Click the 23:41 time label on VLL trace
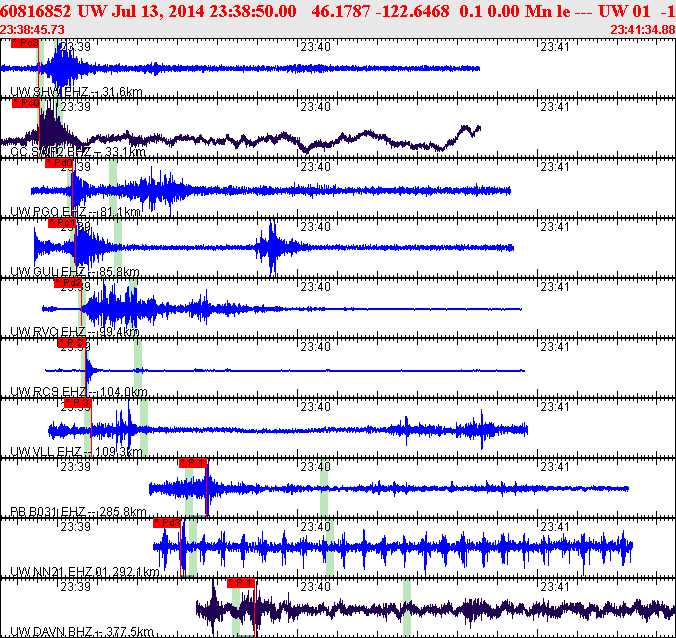 pyautogui.click(x=555, y=407)
